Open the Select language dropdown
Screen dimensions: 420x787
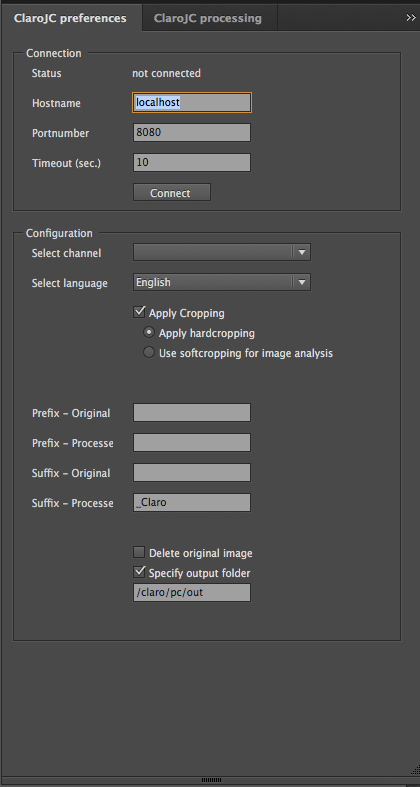[222, 282]
